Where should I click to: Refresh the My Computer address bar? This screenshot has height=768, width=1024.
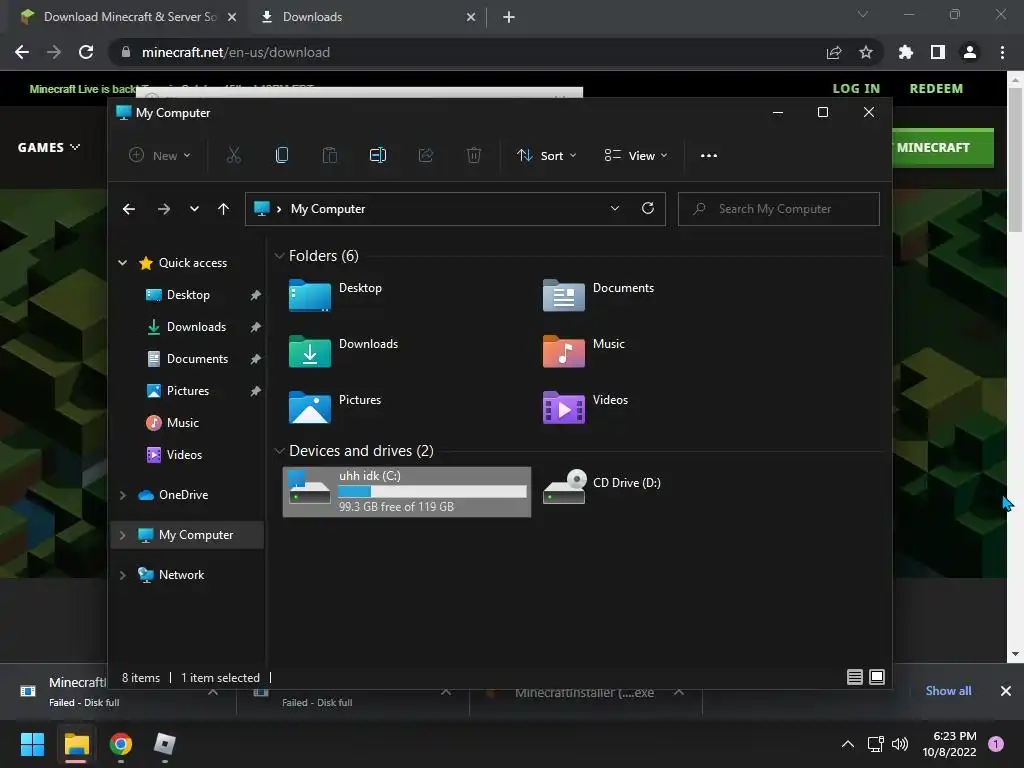[x=648, y=208]
